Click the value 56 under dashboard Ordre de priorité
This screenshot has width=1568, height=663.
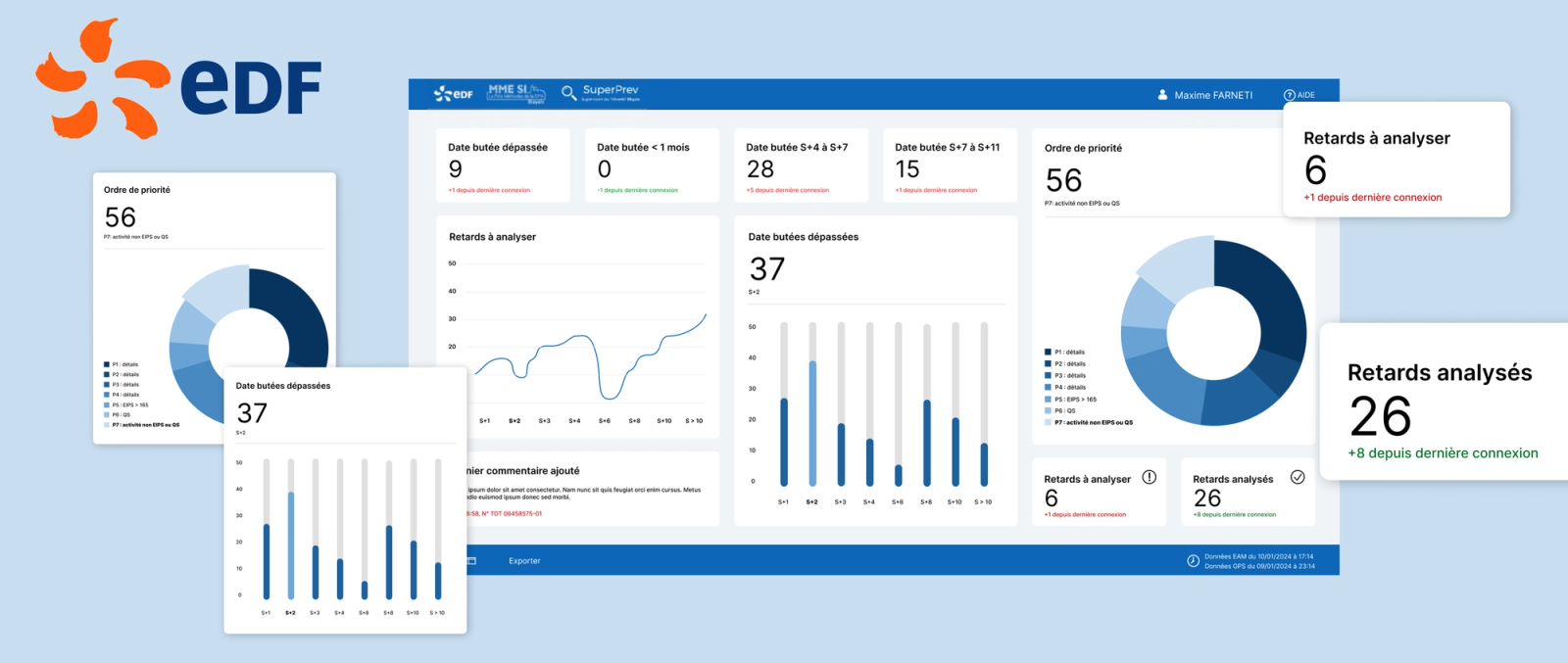1063,180
